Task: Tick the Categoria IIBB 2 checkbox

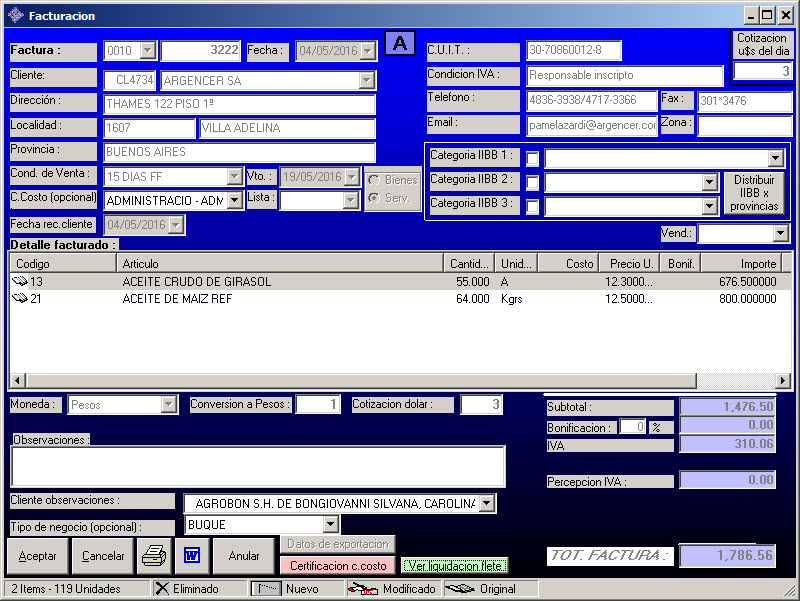Action: 533,183
